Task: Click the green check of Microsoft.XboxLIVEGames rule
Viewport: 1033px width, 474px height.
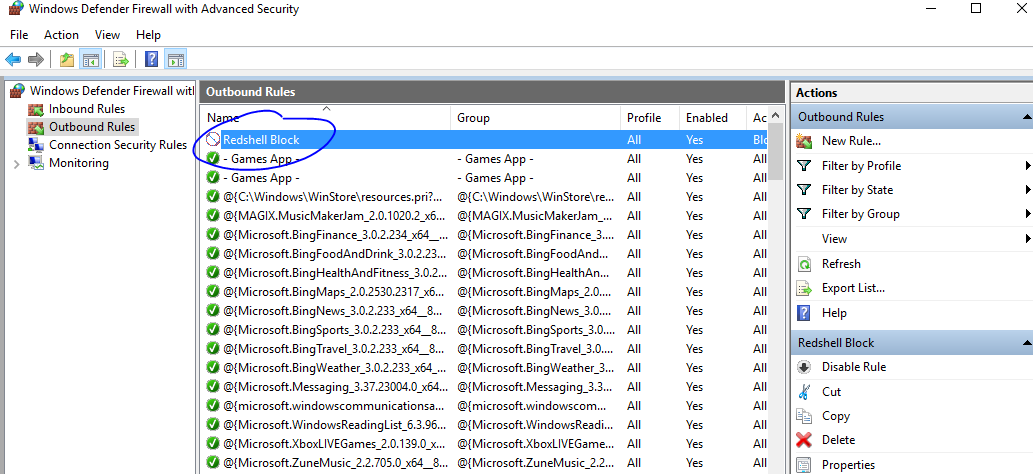Action: pos(212,444)
